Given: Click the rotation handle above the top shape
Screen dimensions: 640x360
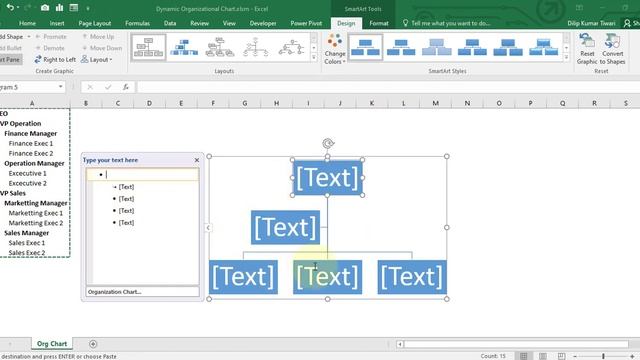Looking at the screenshot, I should pyautogui.click(x=328, y=143).
